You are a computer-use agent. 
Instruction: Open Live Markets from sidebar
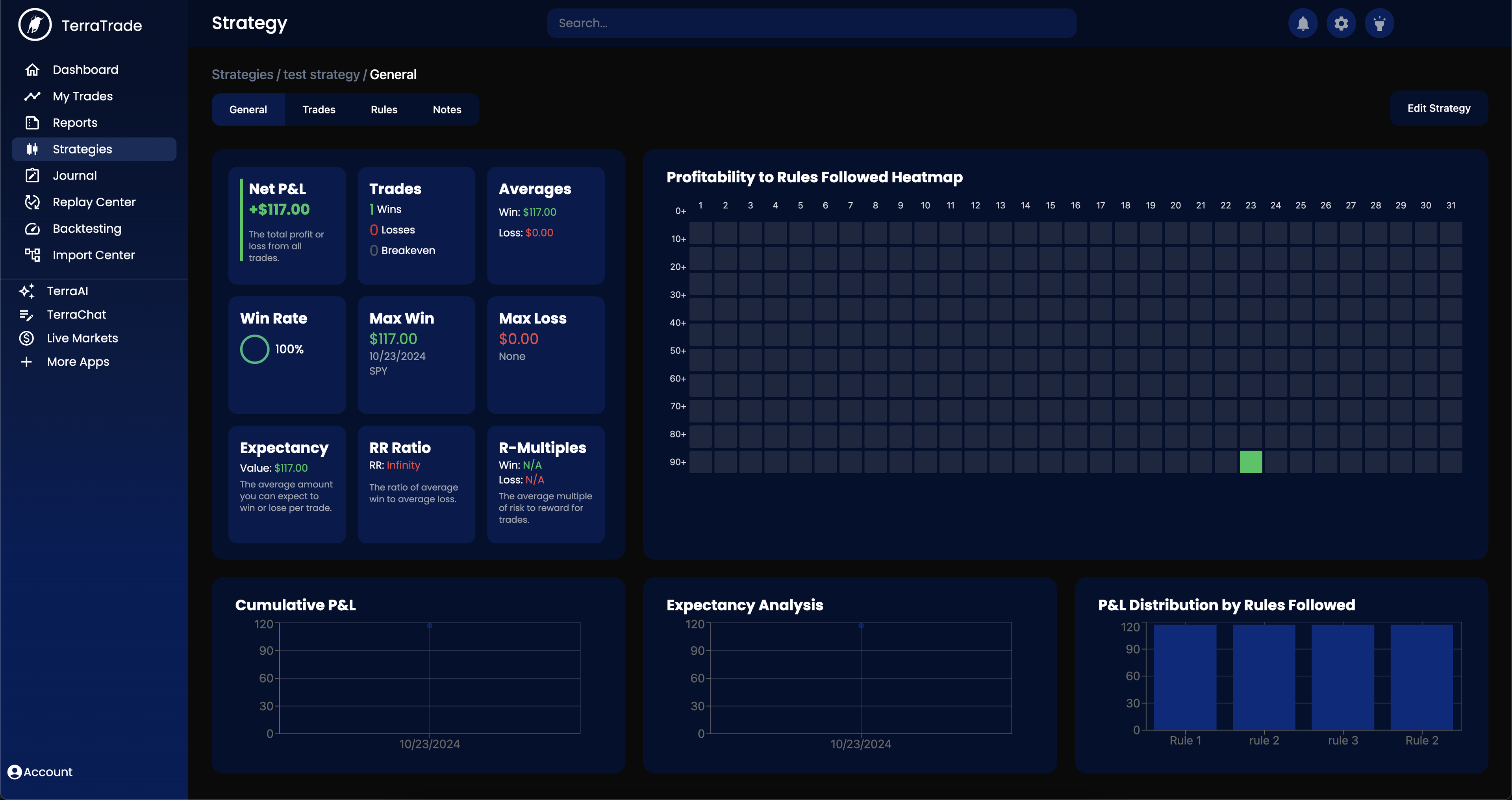point(82,338)
